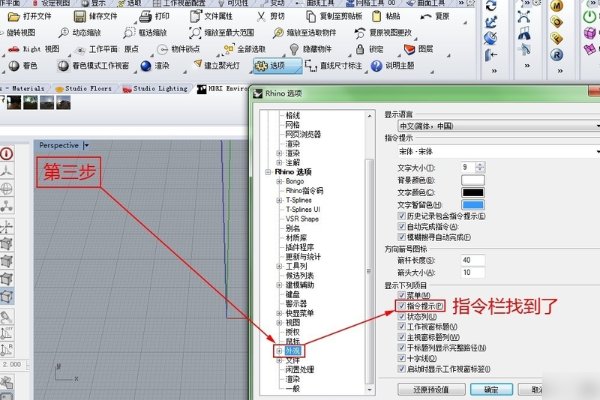
Task: Toggle the 状态列 checkbox
Action: [x=401, y=317]
